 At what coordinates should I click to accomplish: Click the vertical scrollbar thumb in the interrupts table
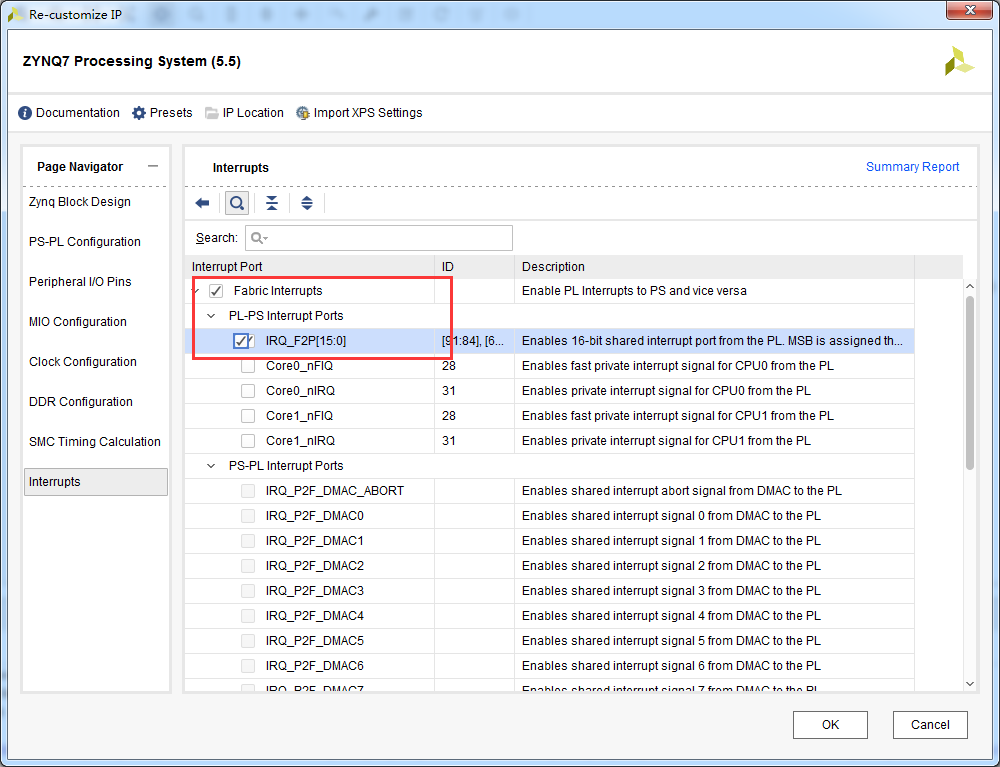pyautogui.click(x=969, y=383)
